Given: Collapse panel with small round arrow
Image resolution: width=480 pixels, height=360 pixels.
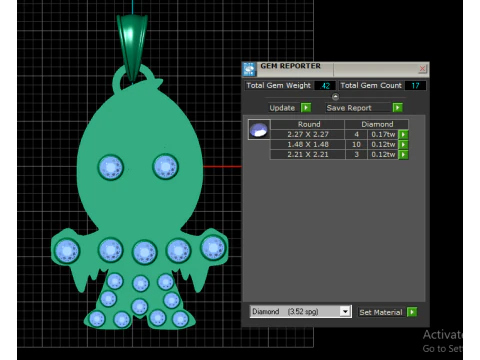Looking at the screenshot, I should coord(335,97).
